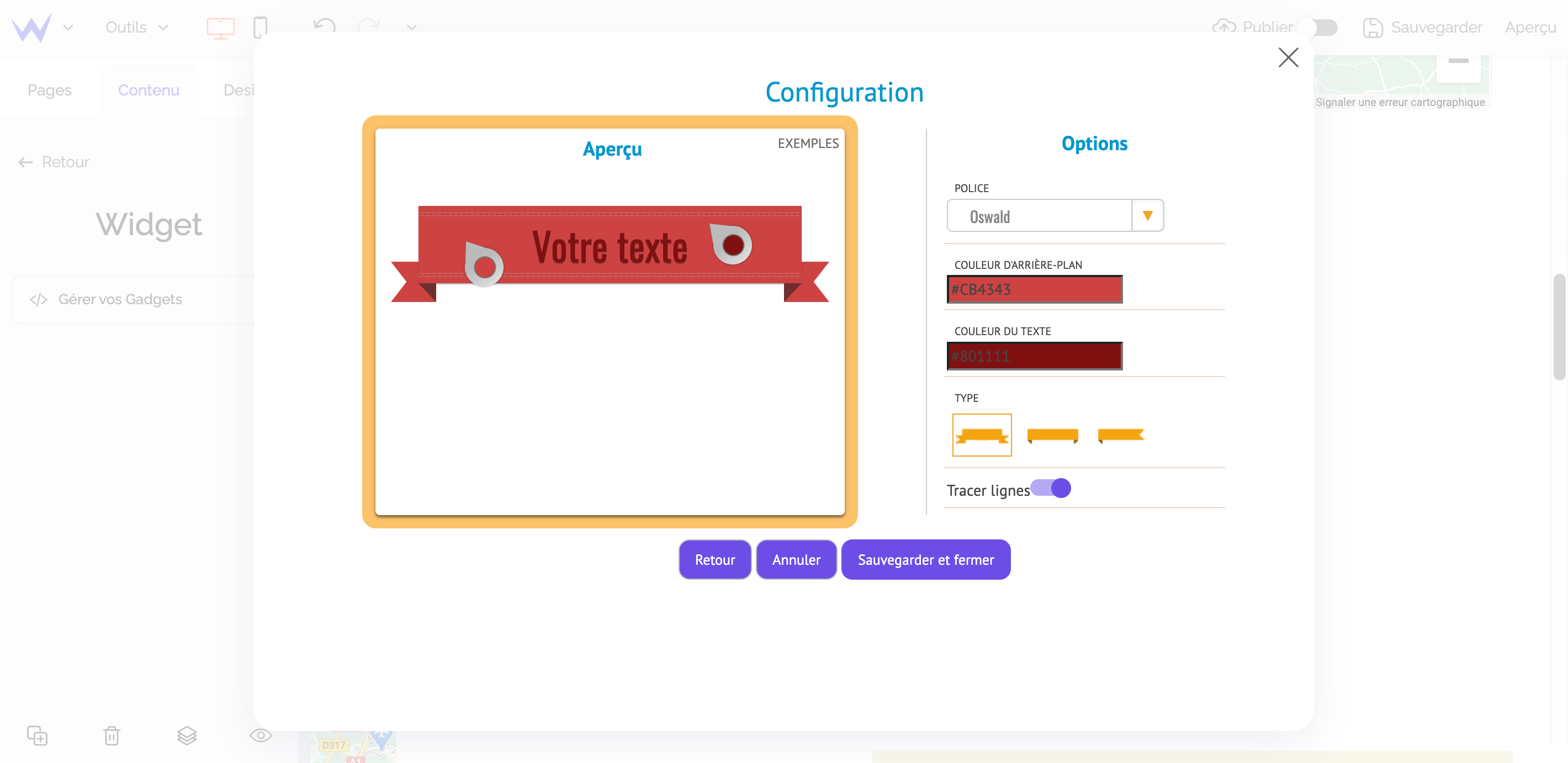Viewport: 1568px width, 763px height.
Task: Select the second ribbon type with folded corners
Action: [1052, 436]
